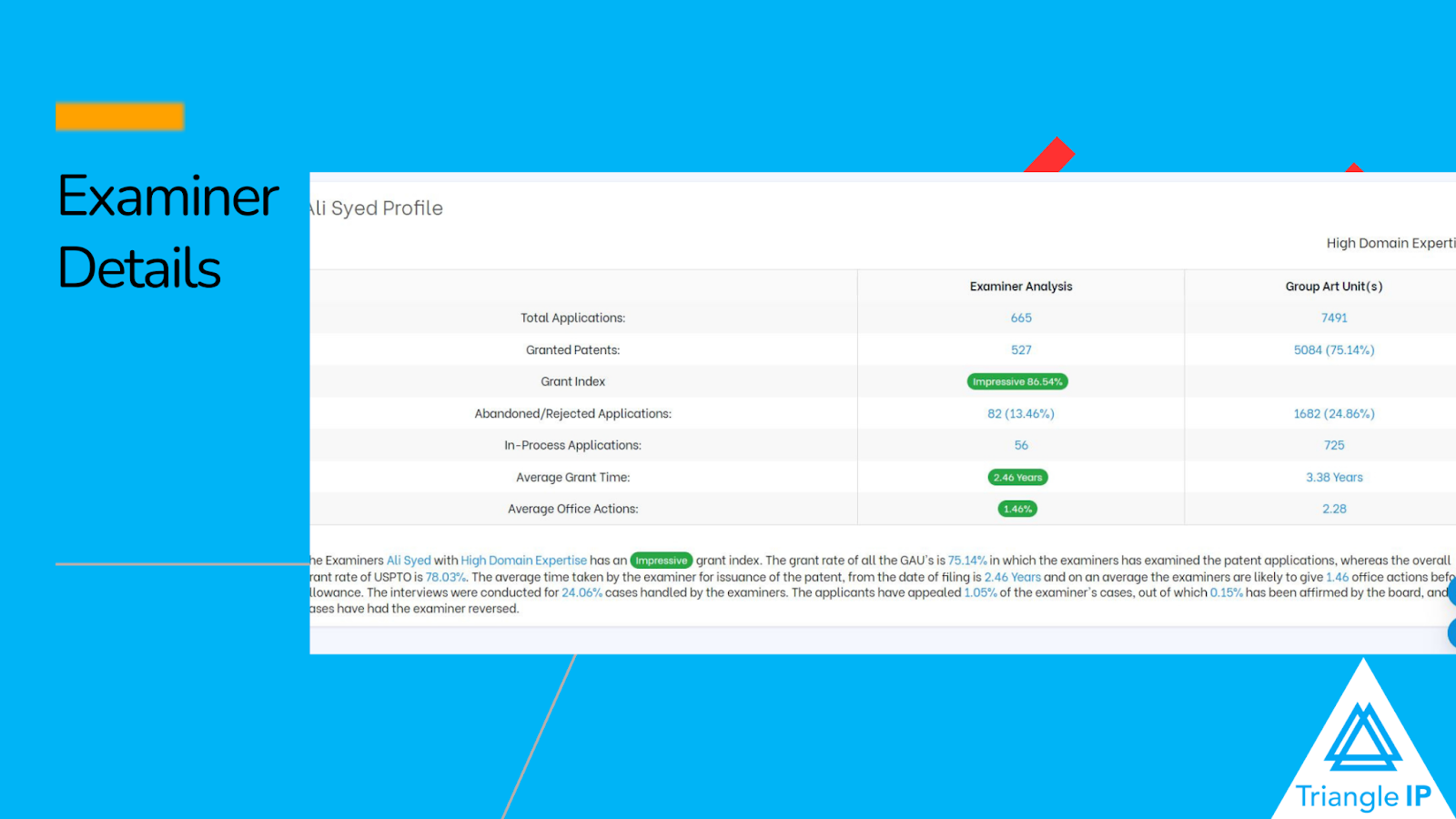Click the 24.06% interviews value
Screen dimensions: 1456x819
[581, 592]
